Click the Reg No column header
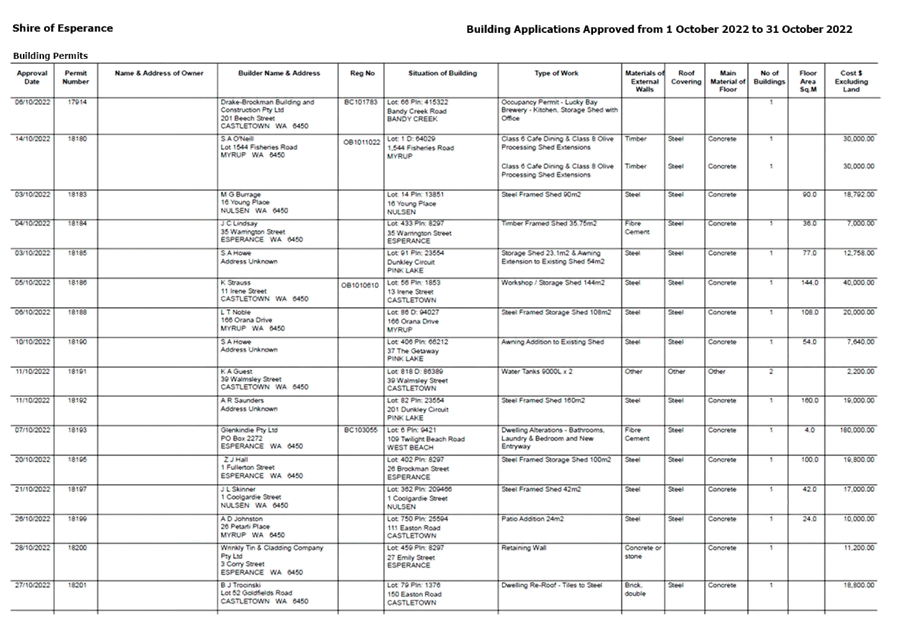The image size is (907, 641). tap(362, 74)
